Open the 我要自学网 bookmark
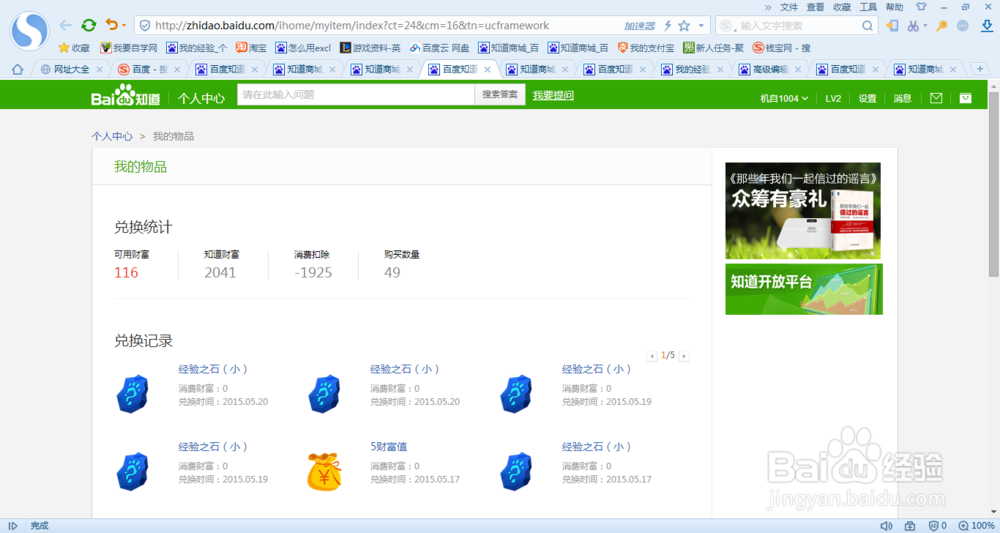Screen dimensions: 1000x533 pos(129,48)
